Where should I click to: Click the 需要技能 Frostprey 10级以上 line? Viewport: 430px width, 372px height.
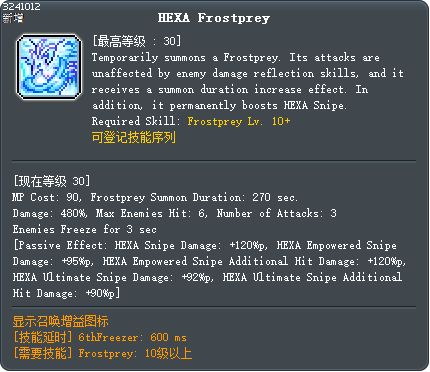point(103,353)
